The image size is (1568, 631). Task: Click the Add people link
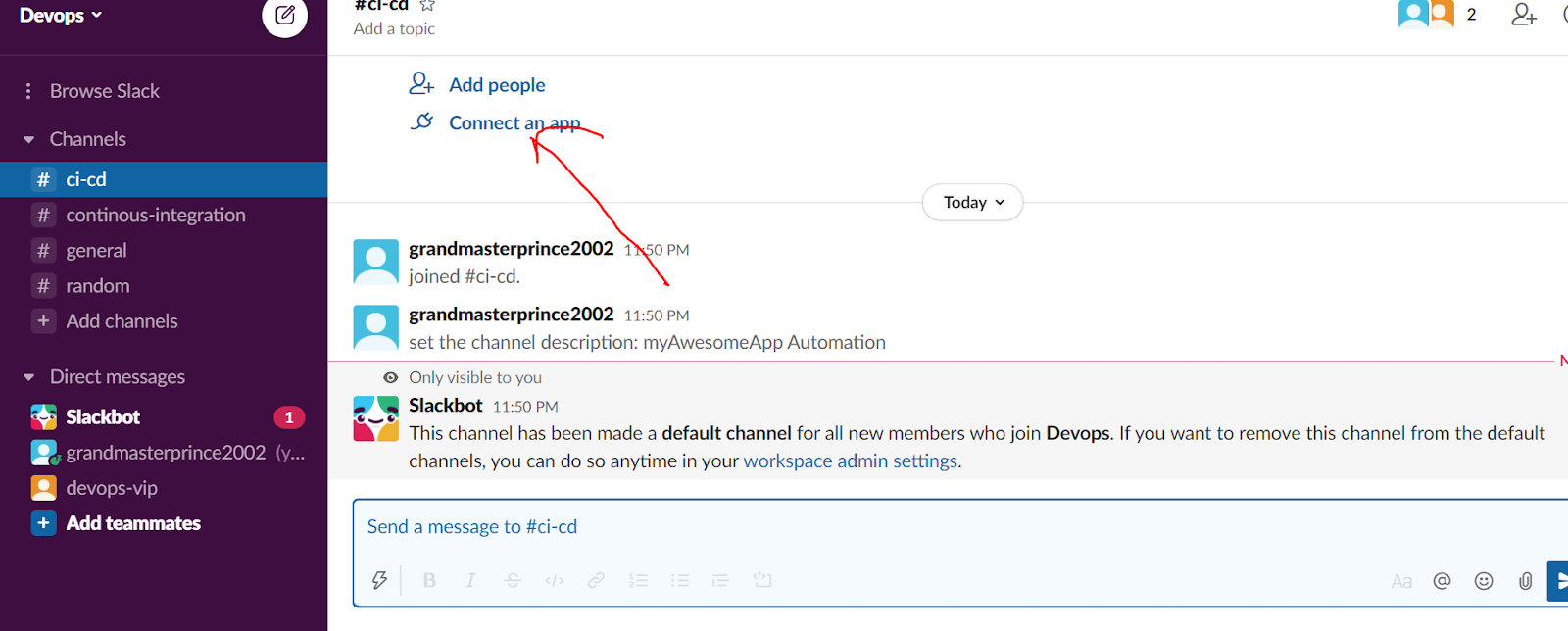coord(497,85)
